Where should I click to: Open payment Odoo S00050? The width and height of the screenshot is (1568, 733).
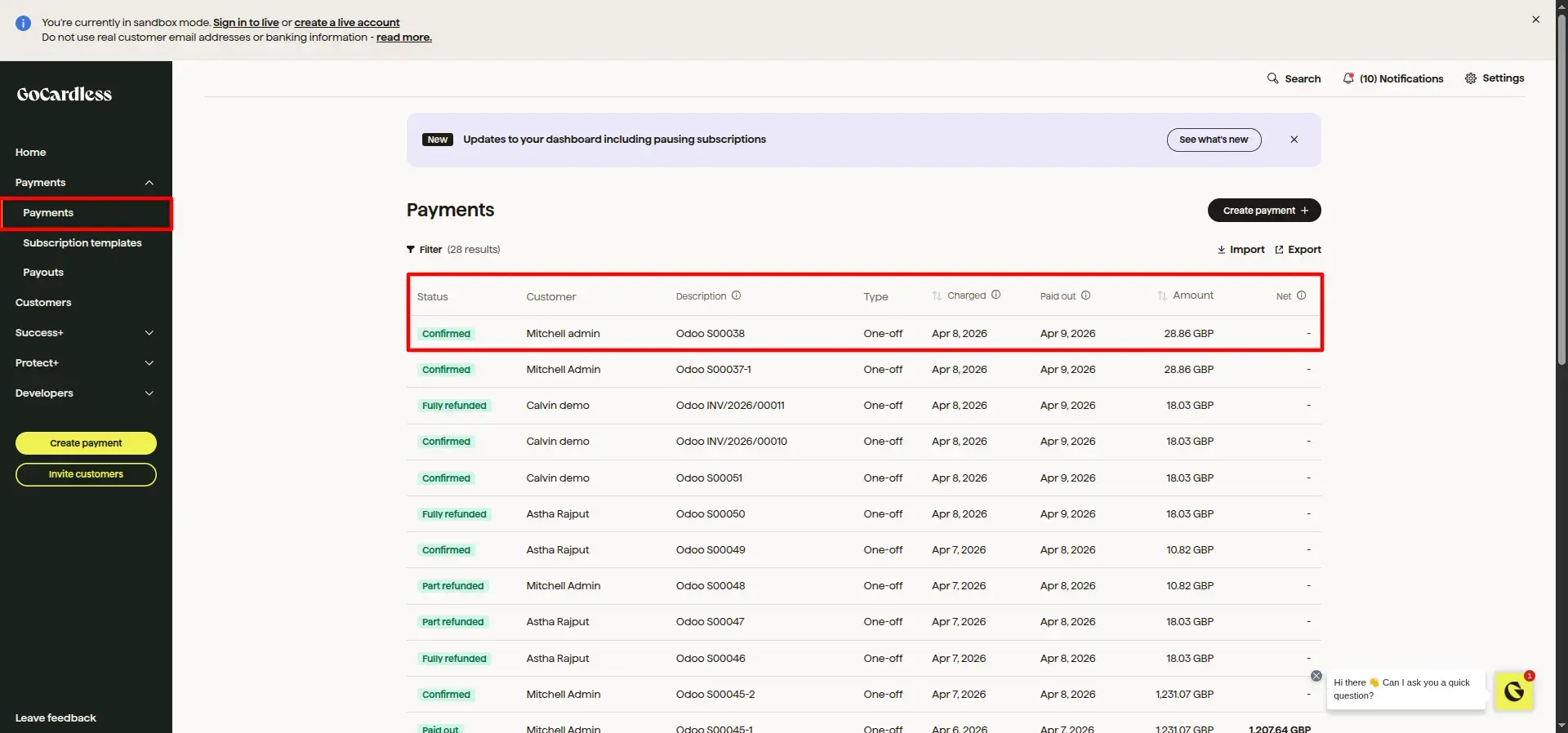(x=864, y=514)
